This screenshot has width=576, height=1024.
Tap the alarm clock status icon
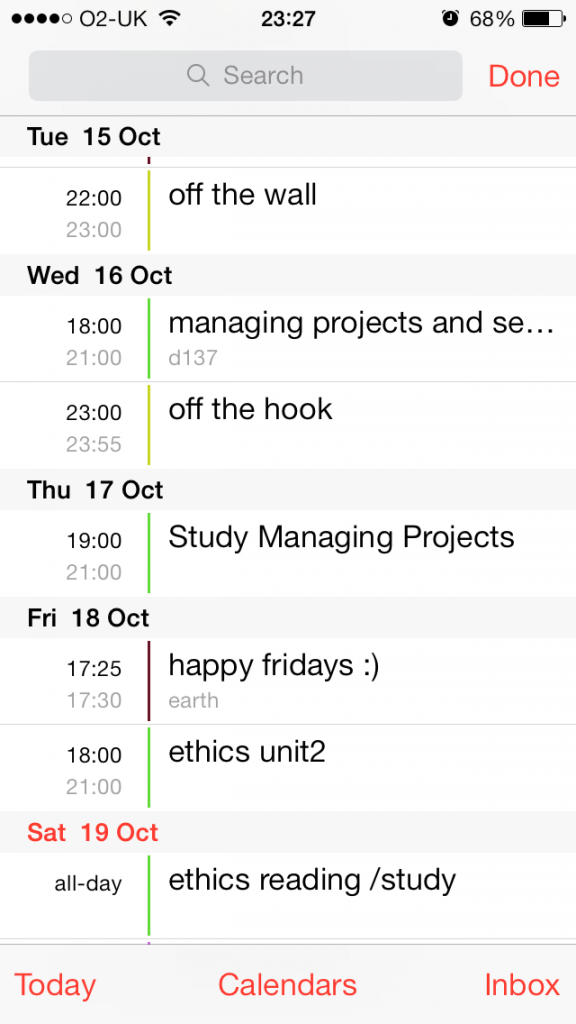(x=451, y=19)
